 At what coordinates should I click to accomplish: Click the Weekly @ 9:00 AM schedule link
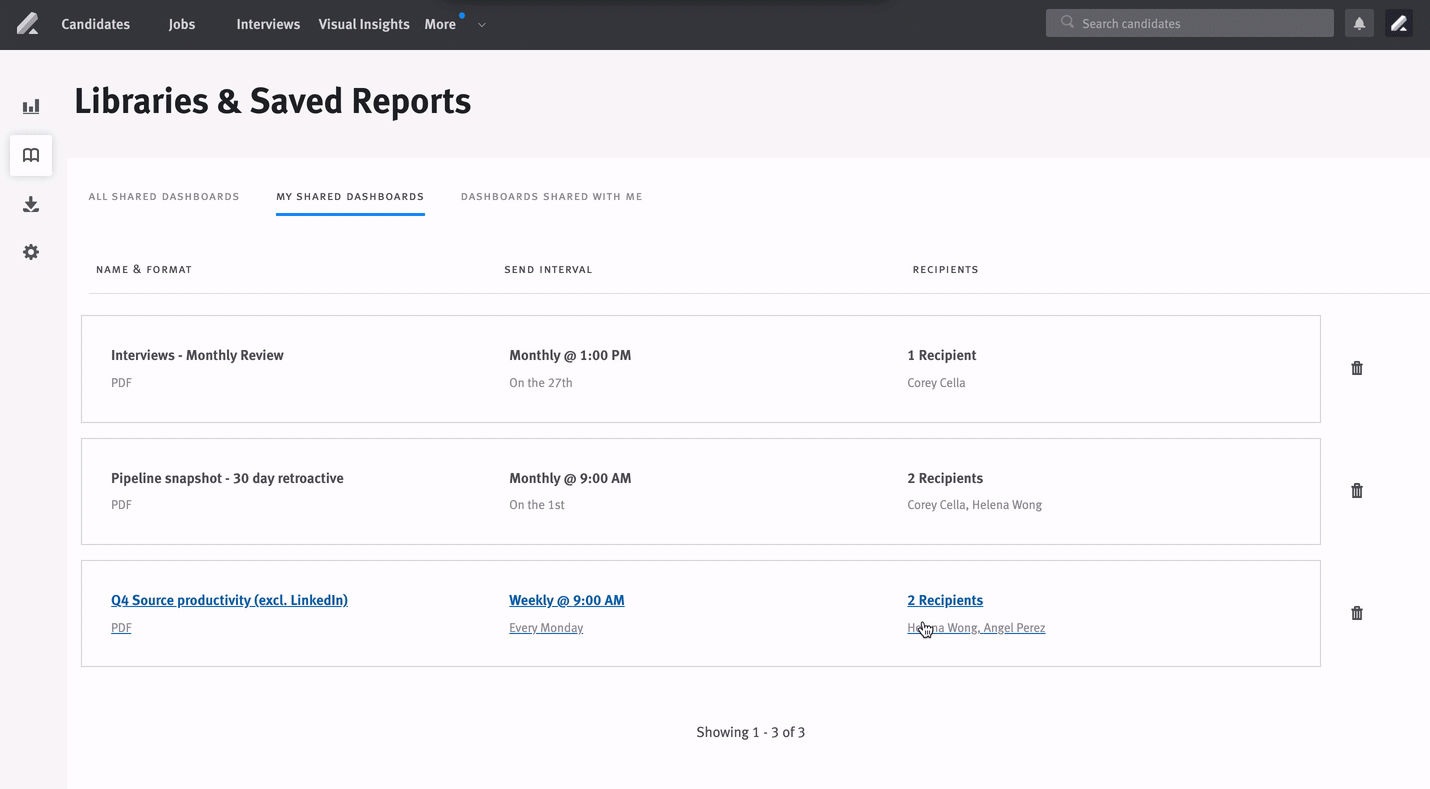566,600
